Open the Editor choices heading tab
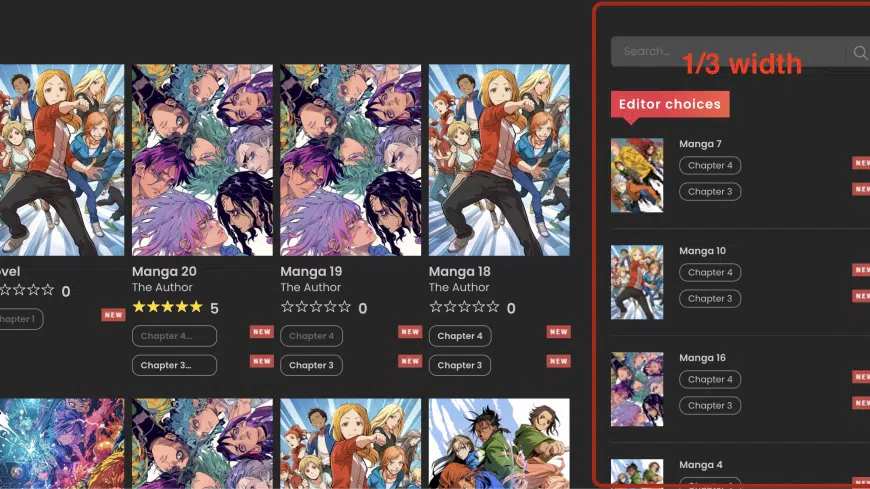The image size is (870, 489). pyautogui.click(x=670, y=104)
